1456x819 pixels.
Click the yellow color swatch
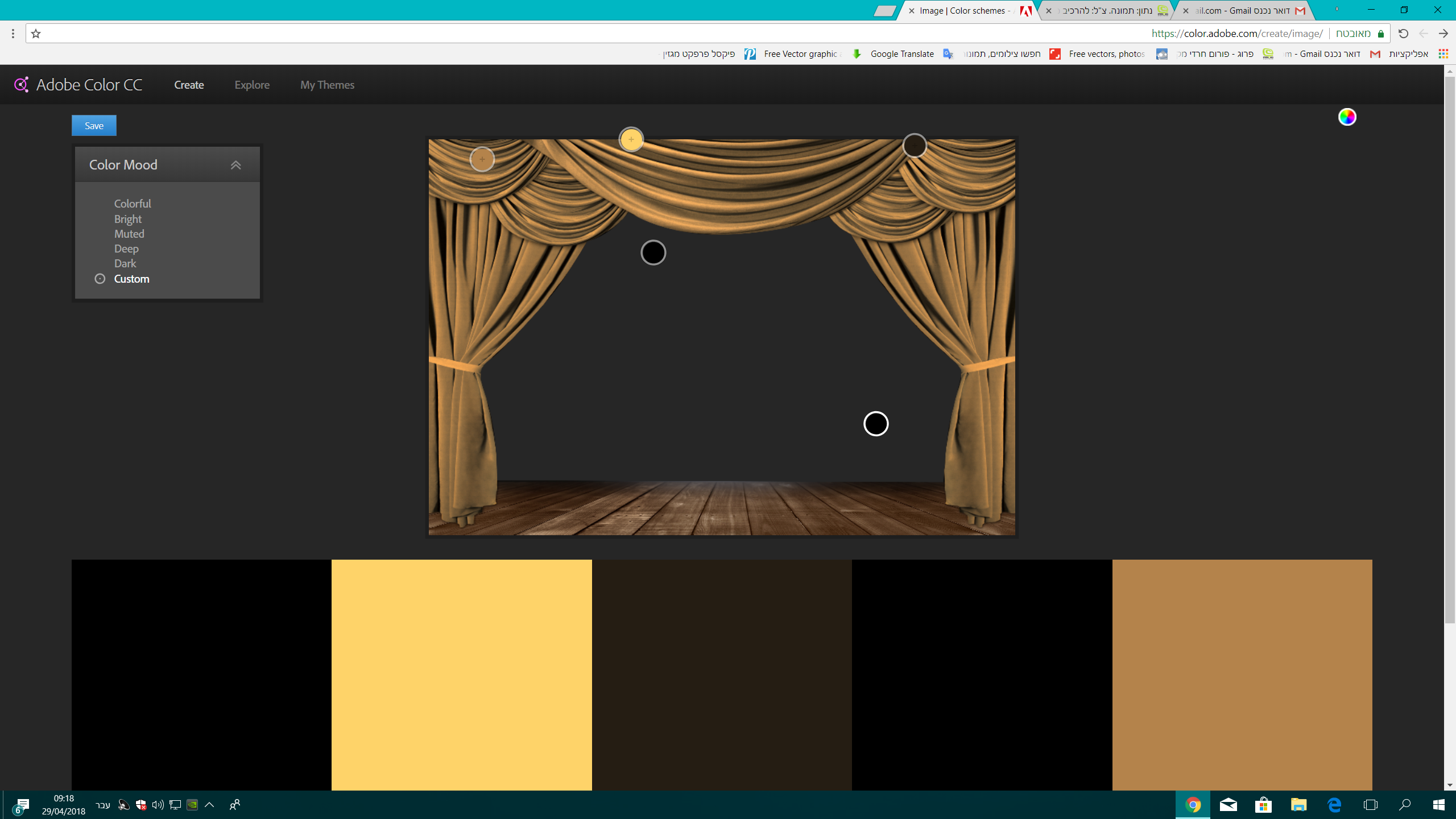pyautogui.click(x=461, y=675)
